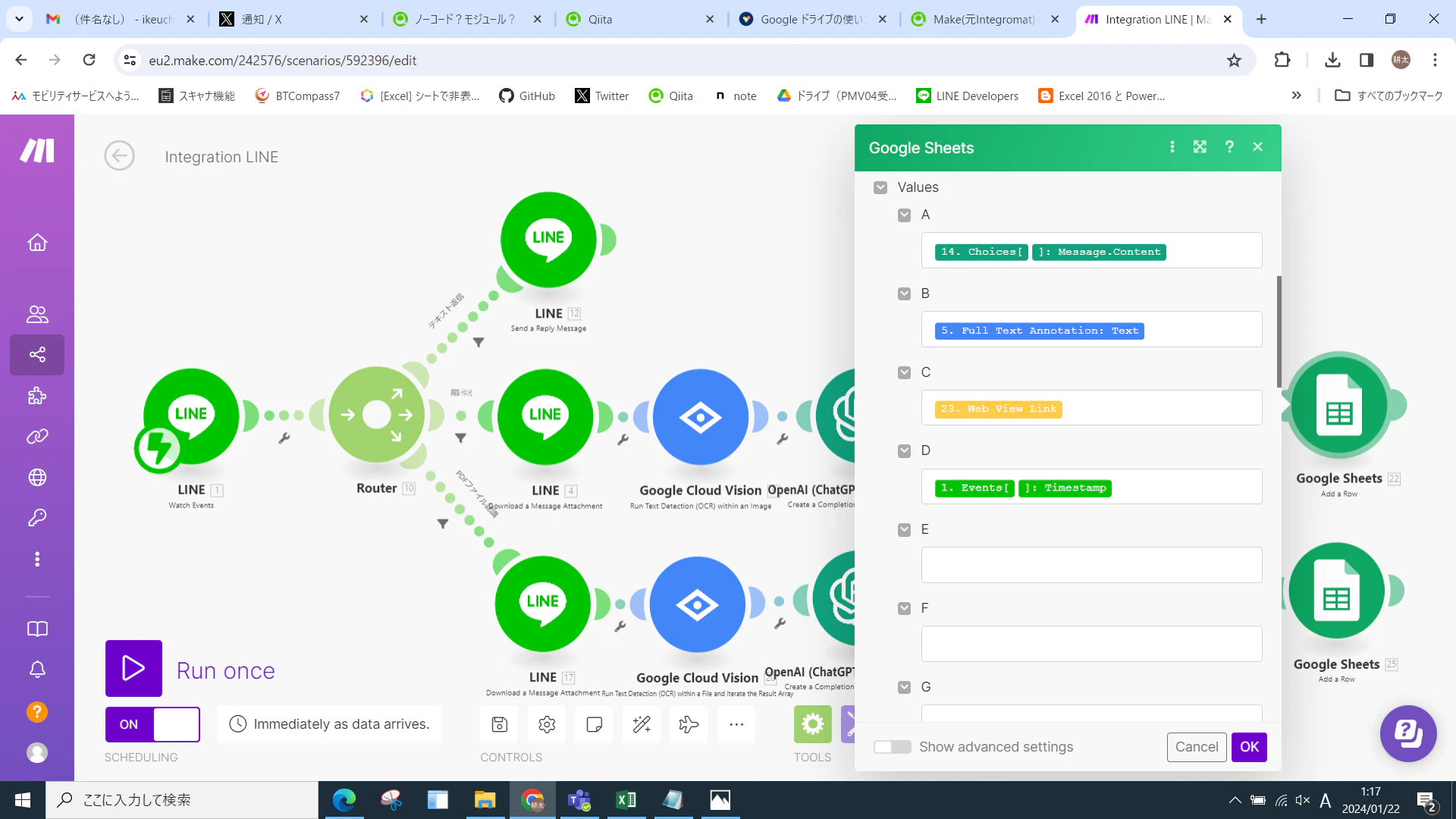This screenshot has height=819, width=1456.
Task: Click the Explain flow airplane icon
Action: pos(689,724)
